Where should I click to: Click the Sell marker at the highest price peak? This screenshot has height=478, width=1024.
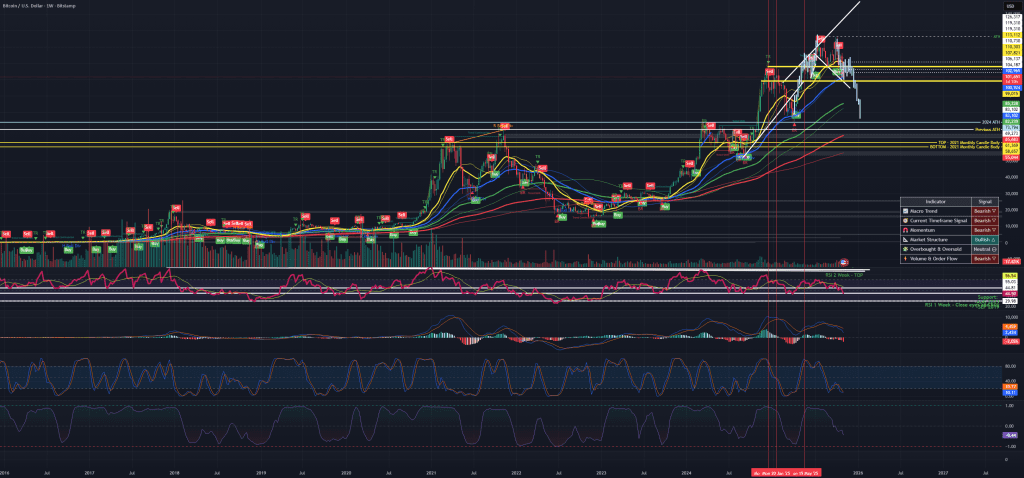(821, 40)
